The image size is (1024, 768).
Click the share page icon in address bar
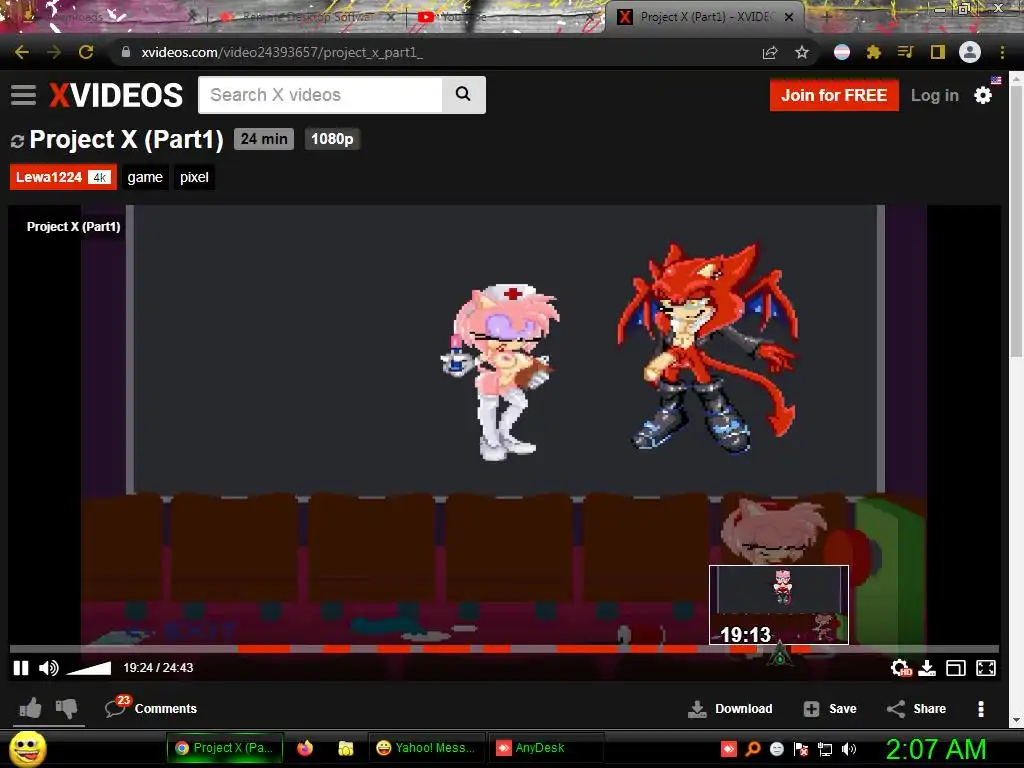click(x=770, y=53)
